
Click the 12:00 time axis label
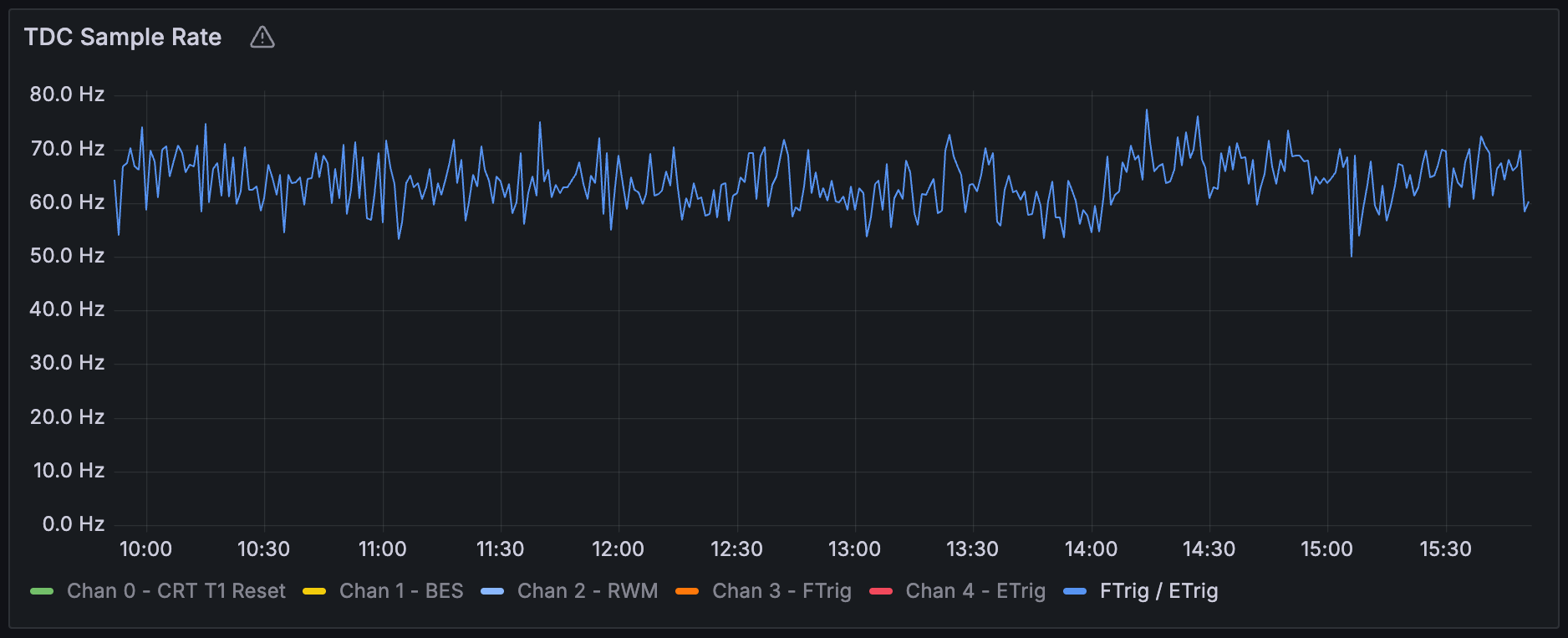point(618,549)
